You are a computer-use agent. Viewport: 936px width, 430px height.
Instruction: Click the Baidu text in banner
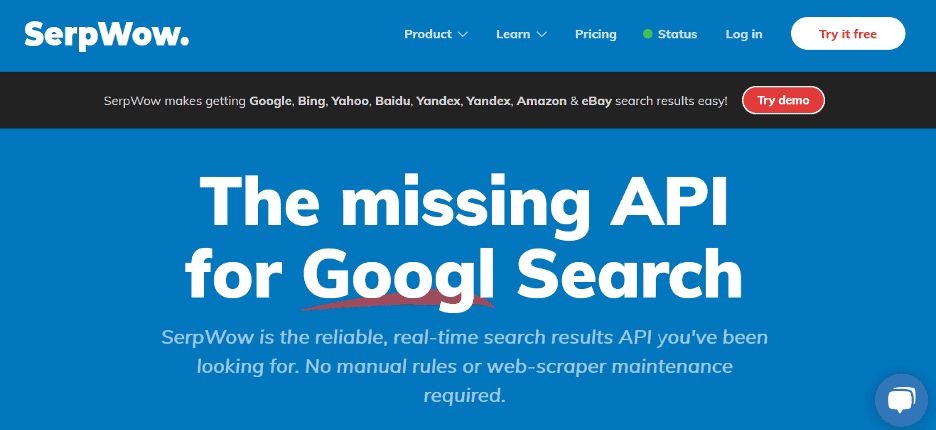coord(392,101)
